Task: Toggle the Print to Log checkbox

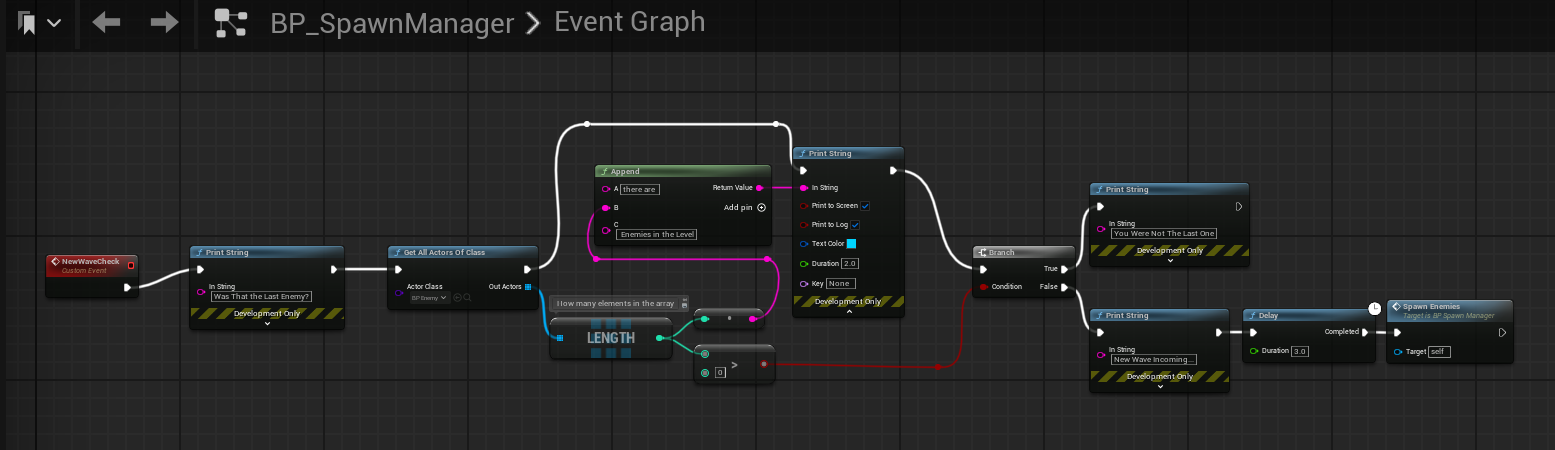Action: pyautogui.click(x=856, y=225)
